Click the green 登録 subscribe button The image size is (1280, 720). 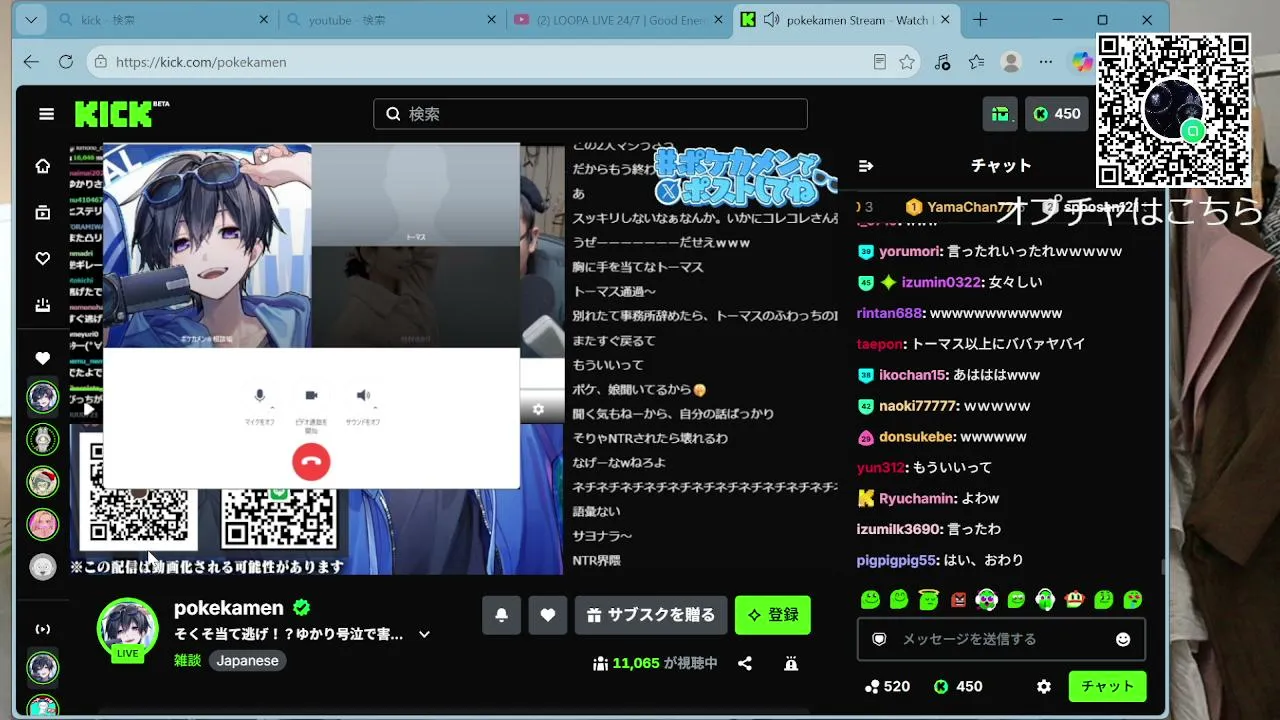point(772,615)
